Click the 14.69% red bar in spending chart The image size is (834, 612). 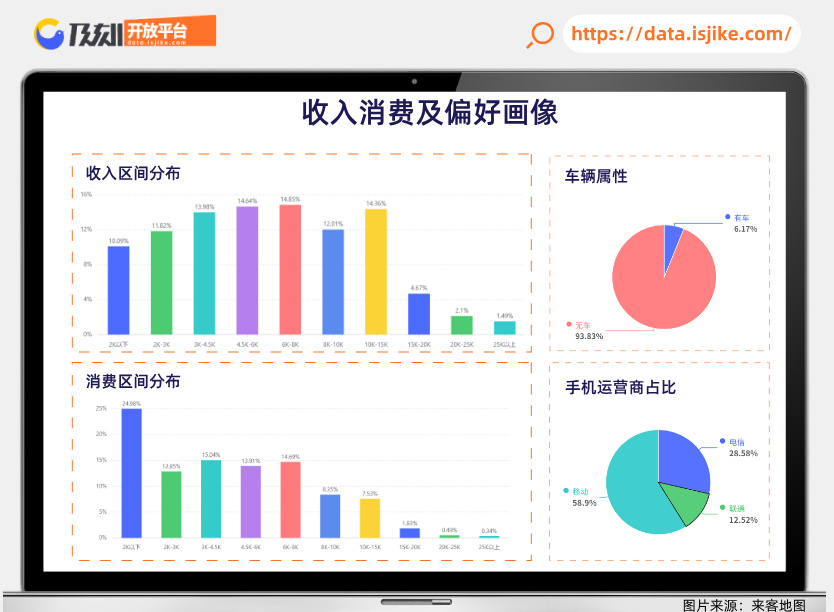click(x=290, y=500)
